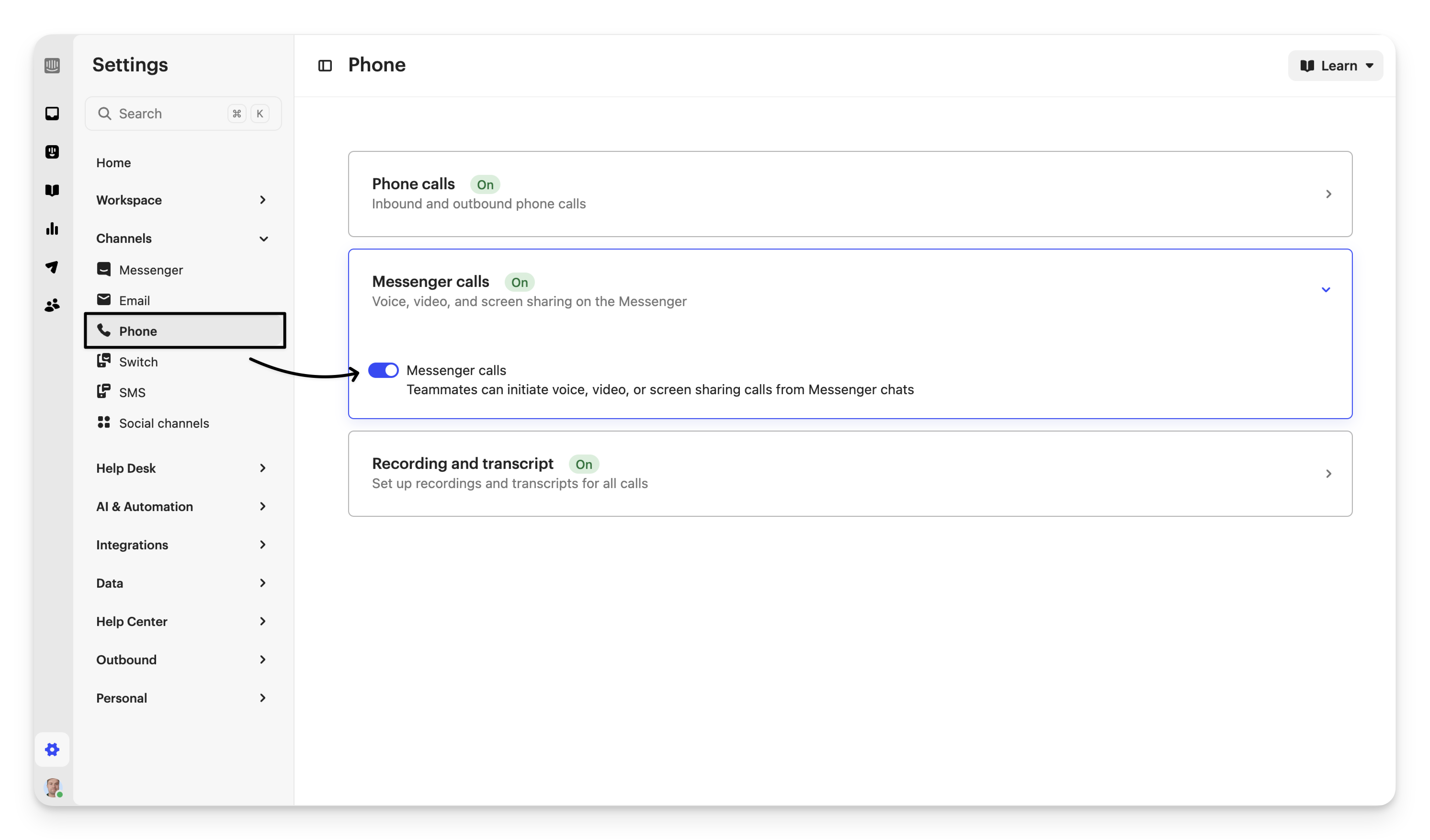Image resolution: width=1430 pixels, height=840 pixels.
Task: Collapse the Channels menu group
Action: point(263,238)
